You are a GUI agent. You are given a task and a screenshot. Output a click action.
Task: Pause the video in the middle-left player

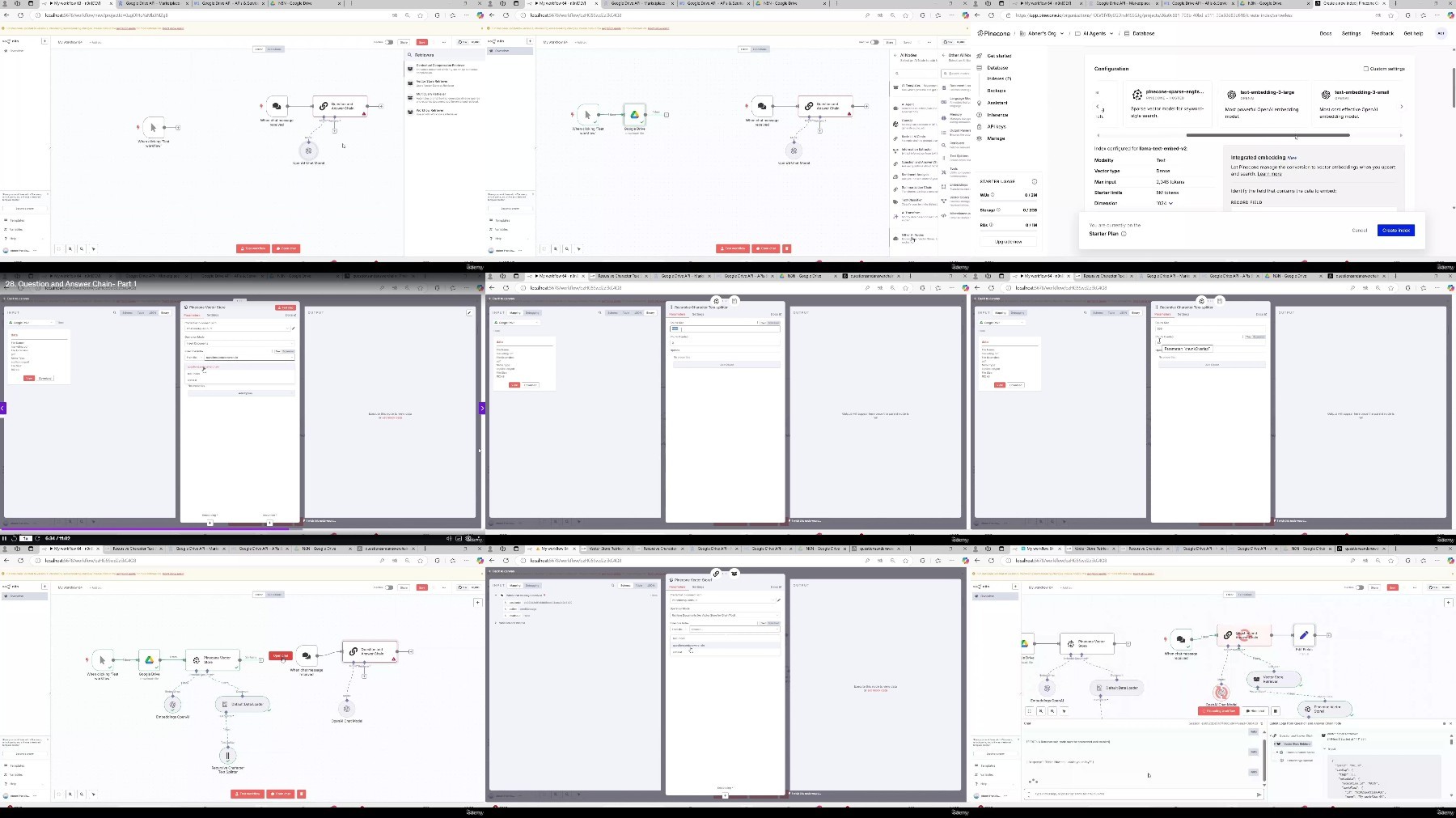(4, 538)
